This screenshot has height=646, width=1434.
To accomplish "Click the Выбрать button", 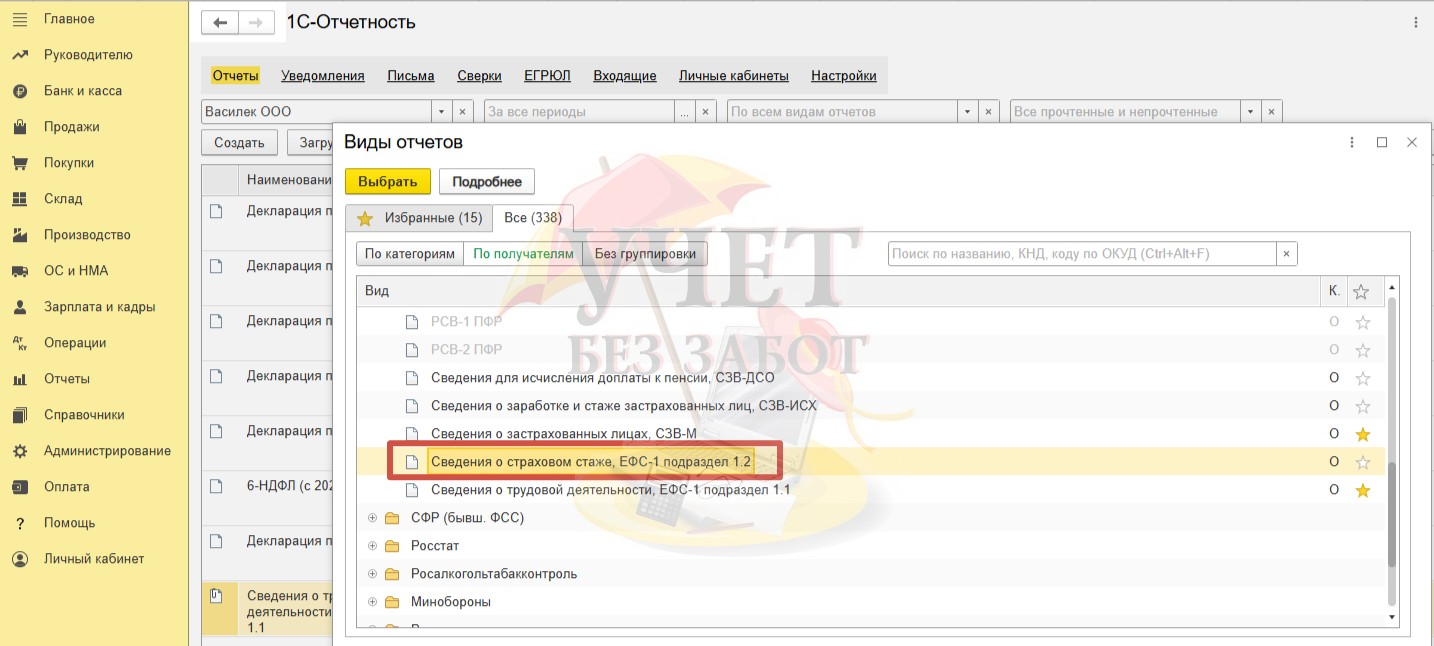I will [x=388, y=181].
